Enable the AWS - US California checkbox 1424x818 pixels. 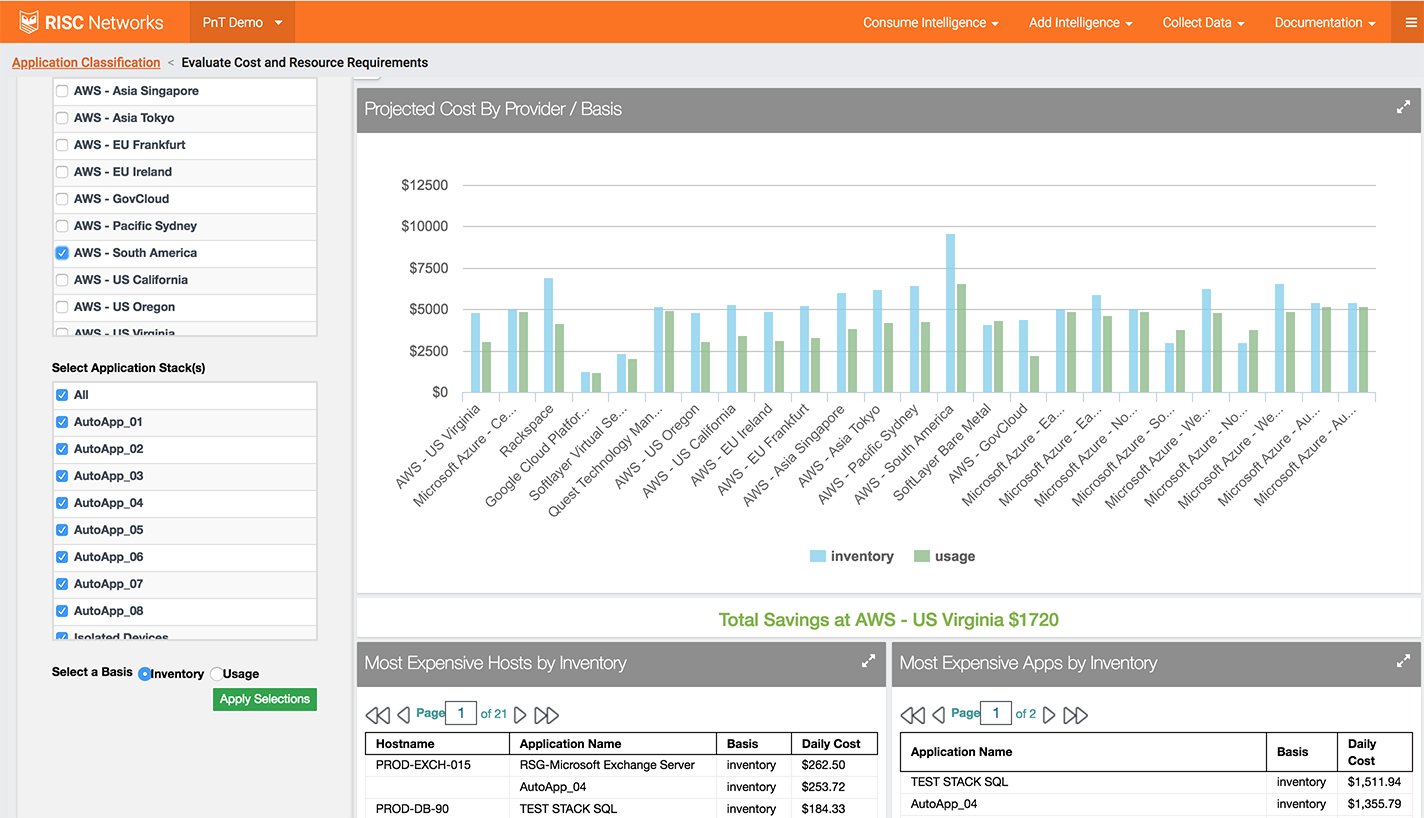click(62, 280)
